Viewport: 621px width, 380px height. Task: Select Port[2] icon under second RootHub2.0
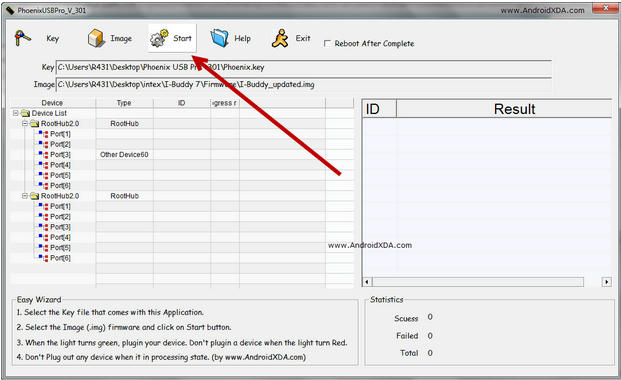tap(44, 216)
